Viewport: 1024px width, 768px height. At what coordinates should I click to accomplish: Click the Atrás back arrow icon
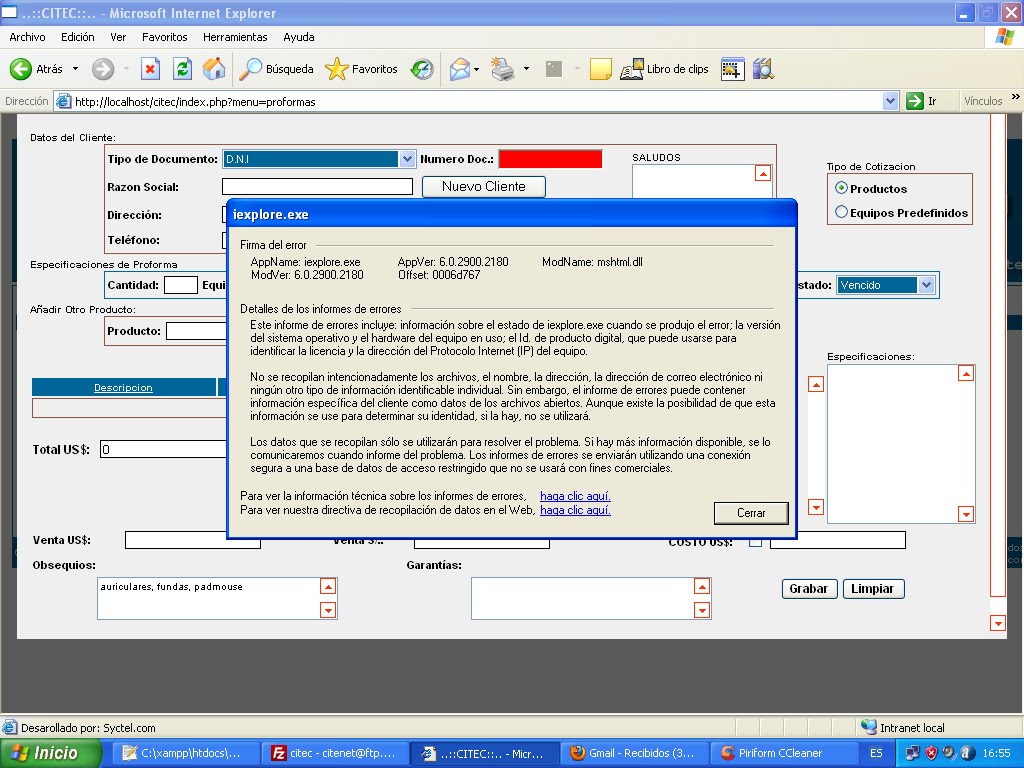21,69
